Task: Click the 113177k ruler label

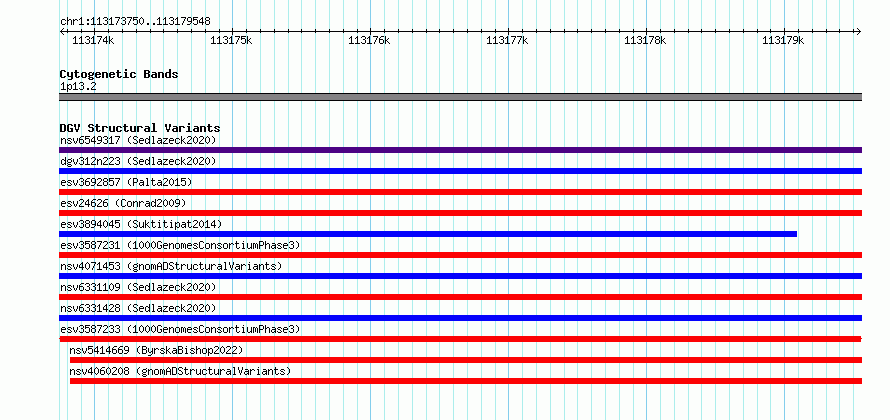Action: coord(507,40)
